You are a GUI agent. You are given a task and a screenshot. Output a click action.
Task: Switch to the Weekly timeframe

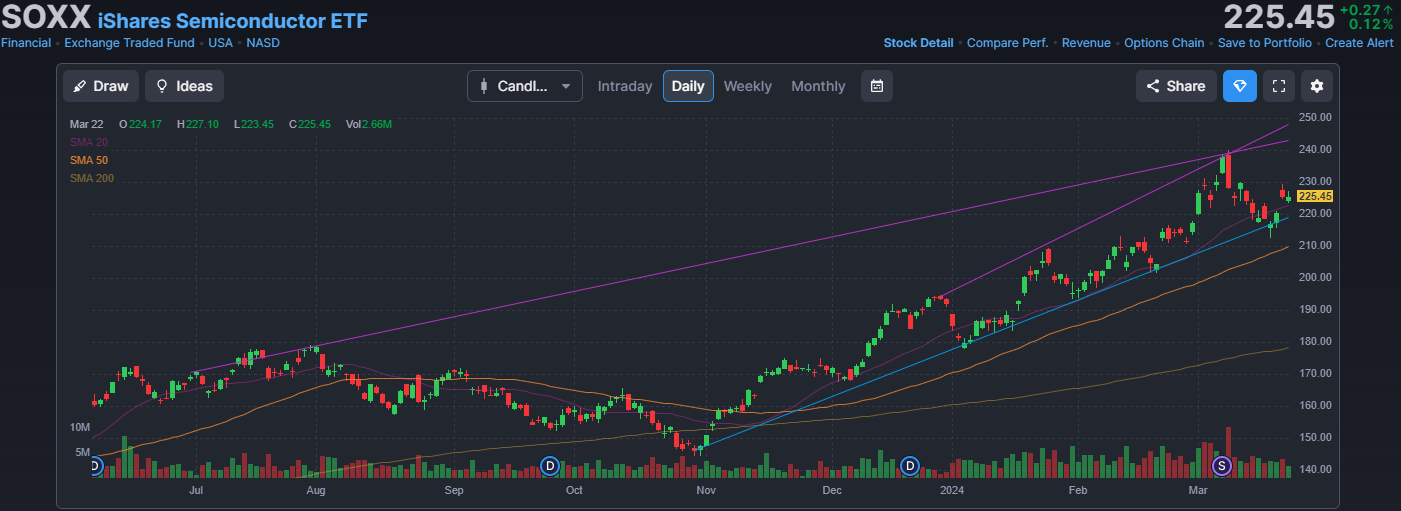(x=748, y=86)
